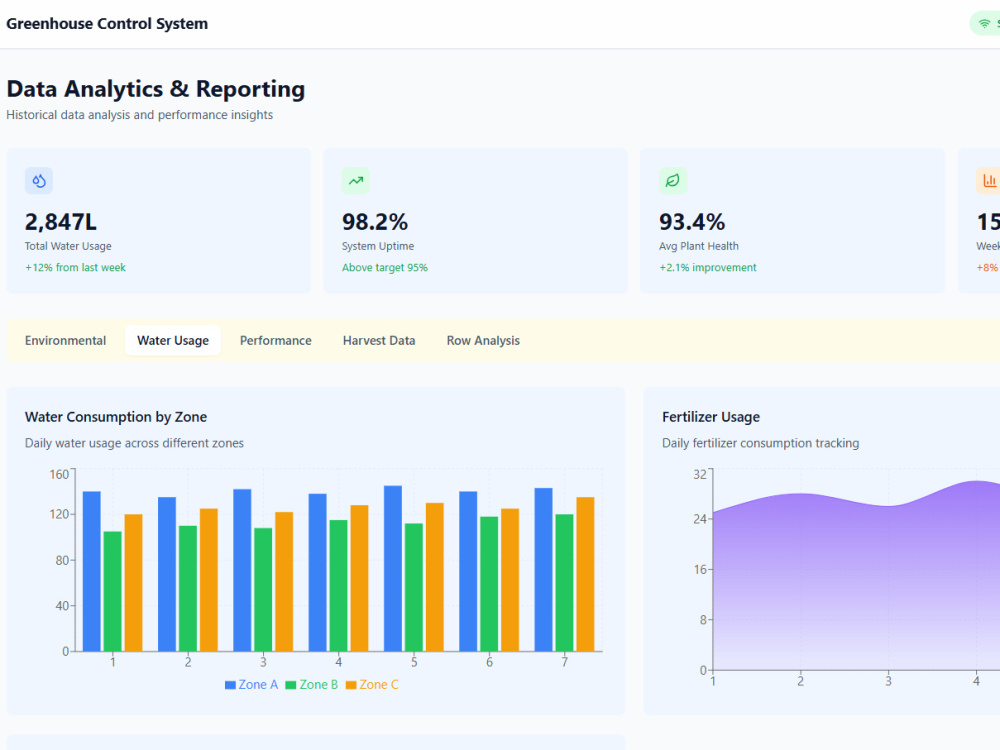Image resolution: width=1000 pixels, height=750 pixels.
Task: Click the water droplets icon on Total Water Usage card
Action: tap(39, 180)
